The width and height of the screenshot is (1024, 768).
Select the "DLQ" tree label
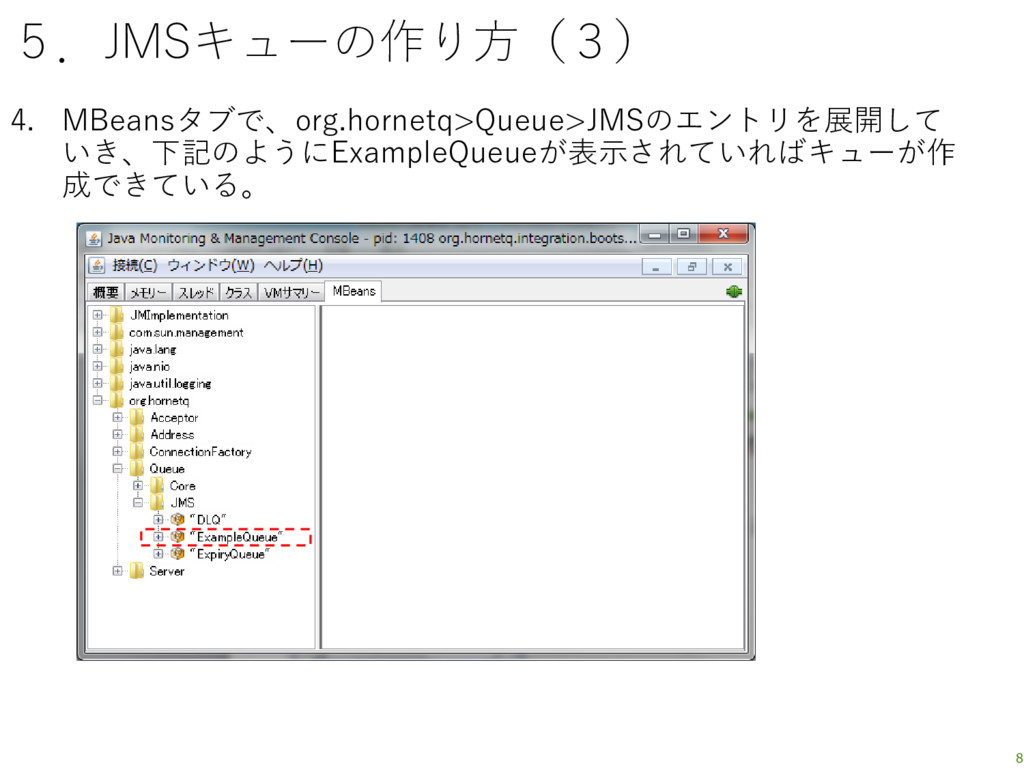tap(208, 520)
